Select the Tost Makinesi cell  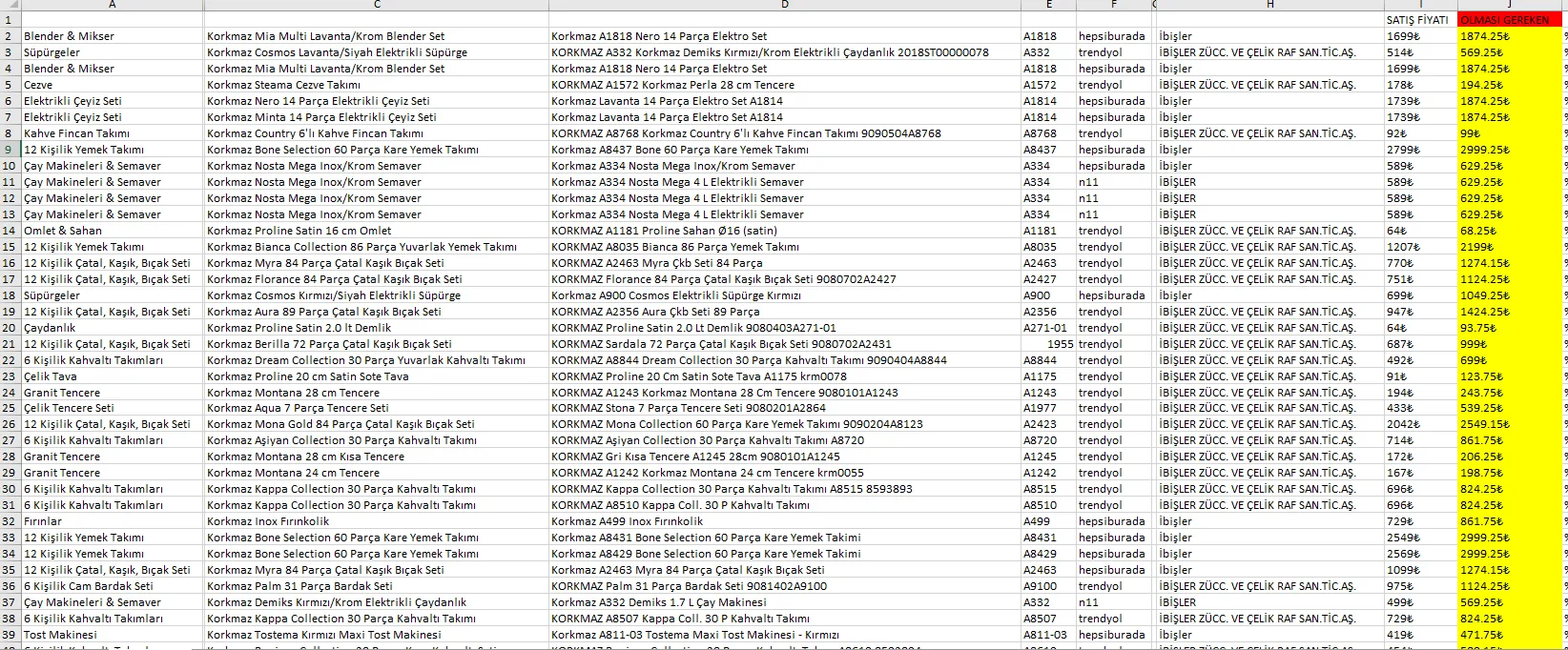(113, 635)
